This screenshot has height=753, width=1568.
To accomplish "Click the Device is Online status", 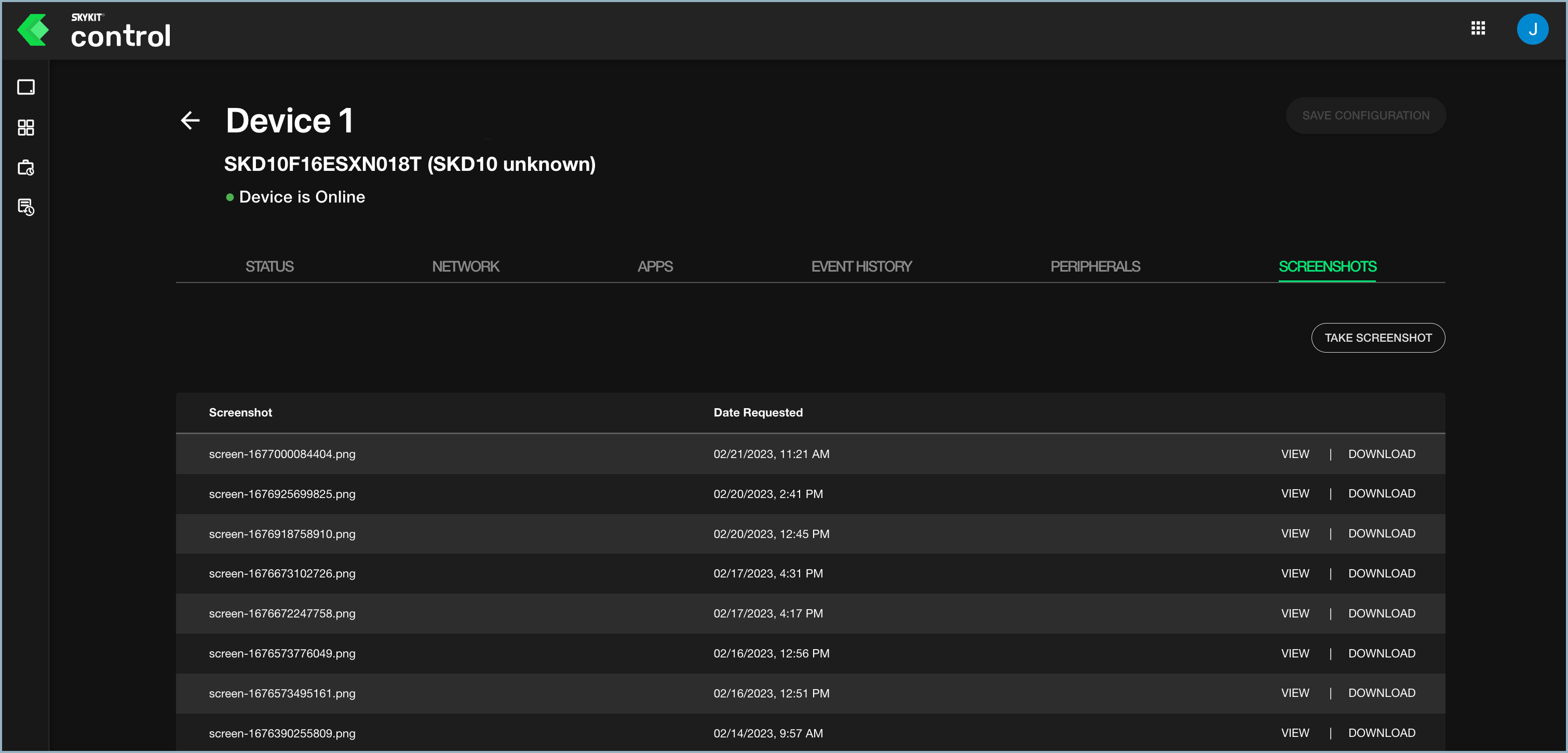I will click(295, 197).
